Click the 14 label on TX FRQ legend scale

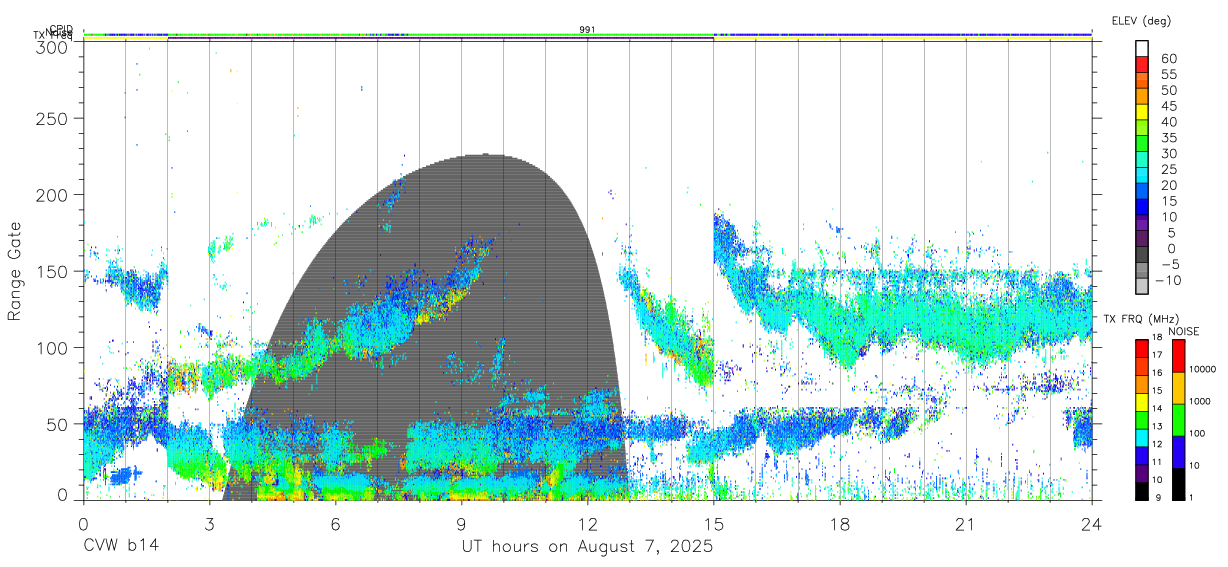(x=1157, y=408)
